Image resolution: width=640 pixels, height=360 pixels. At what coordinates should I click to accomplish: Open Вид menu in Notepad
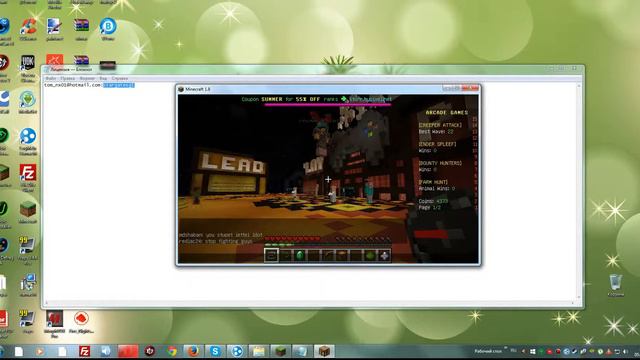click(103, 78)
